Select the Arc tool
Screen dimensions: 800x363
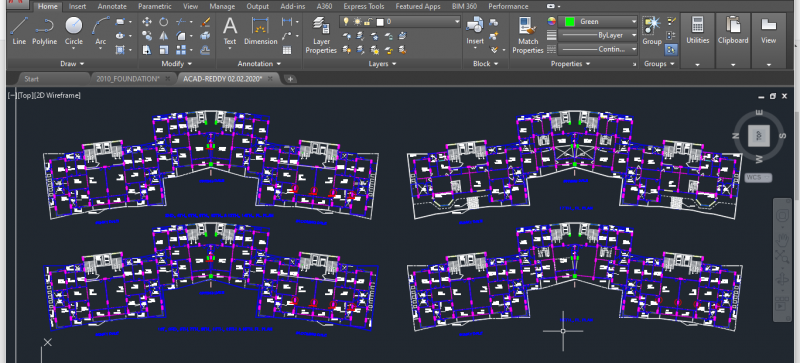[x=101, y=31]
